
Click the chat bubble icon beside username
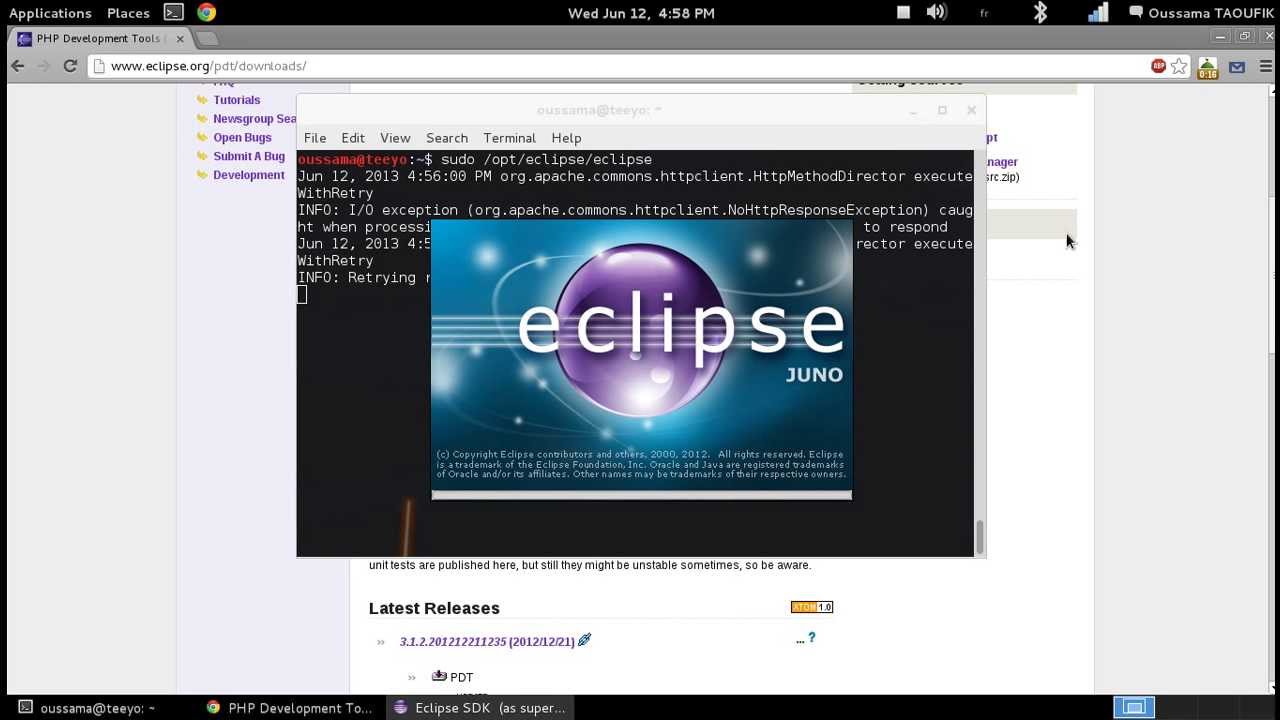point(1136,13)
